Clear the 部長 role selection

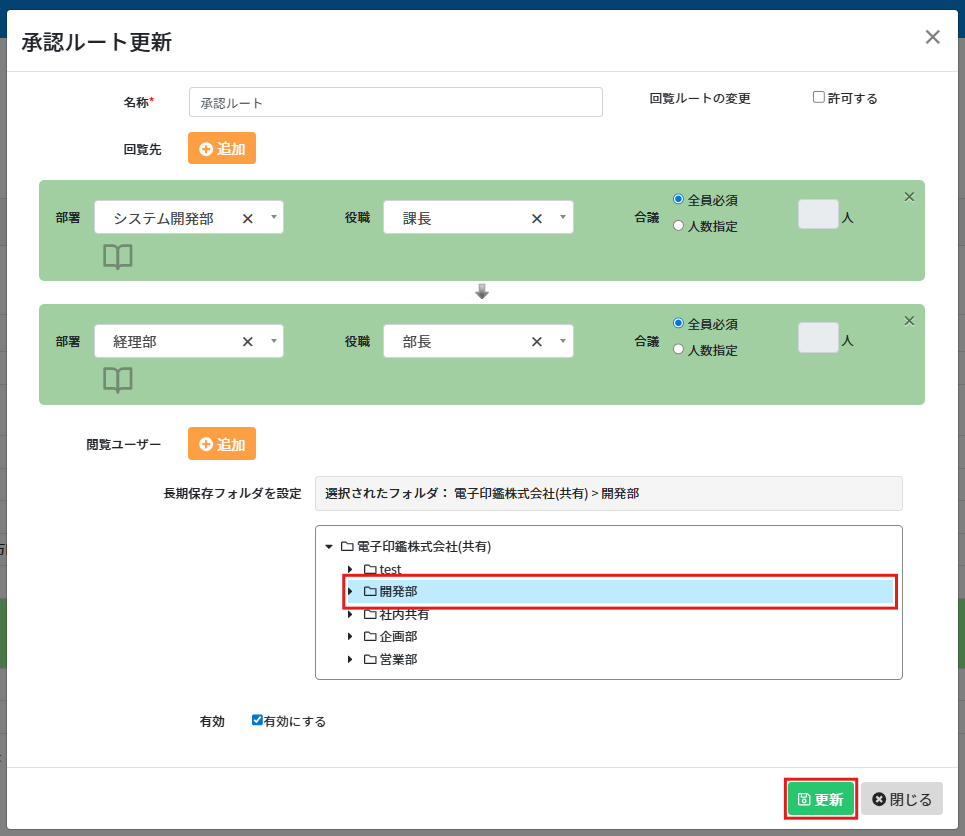click(x=537, y=342)
